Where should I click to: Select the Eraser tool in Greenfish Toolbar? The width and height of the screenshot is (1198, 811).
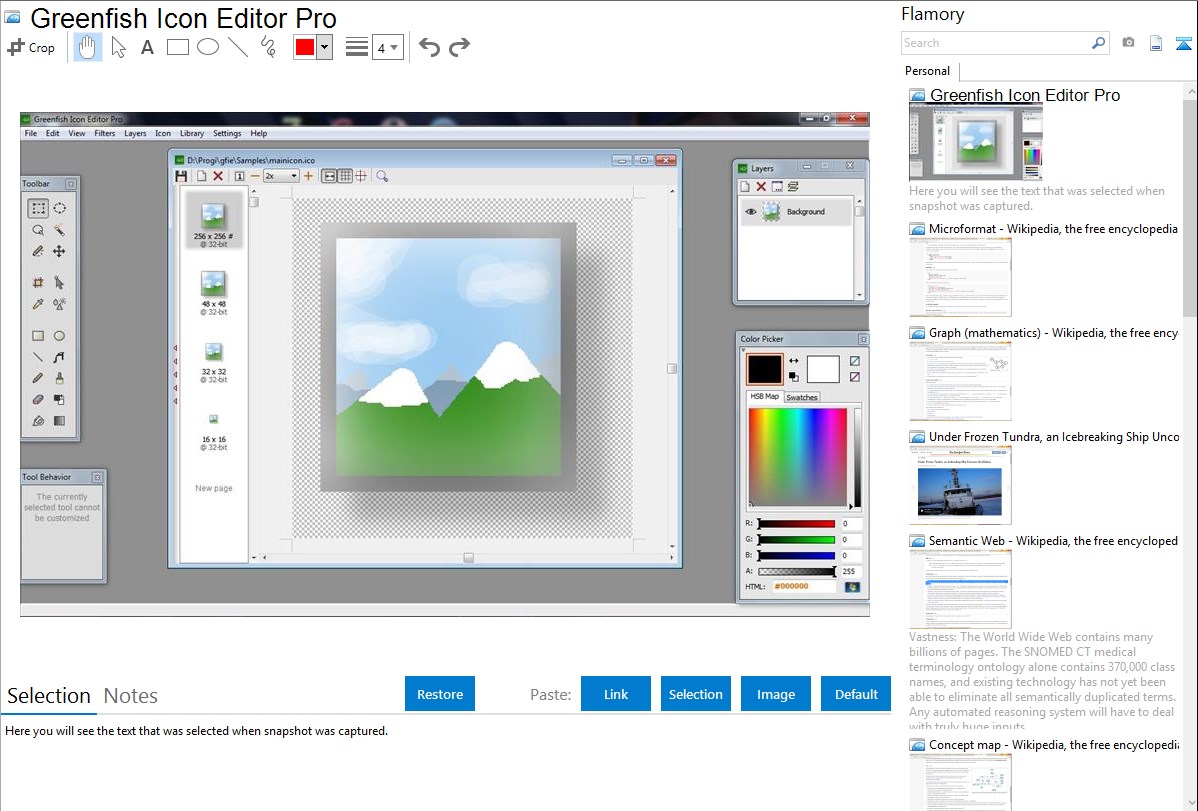(38, 400)
